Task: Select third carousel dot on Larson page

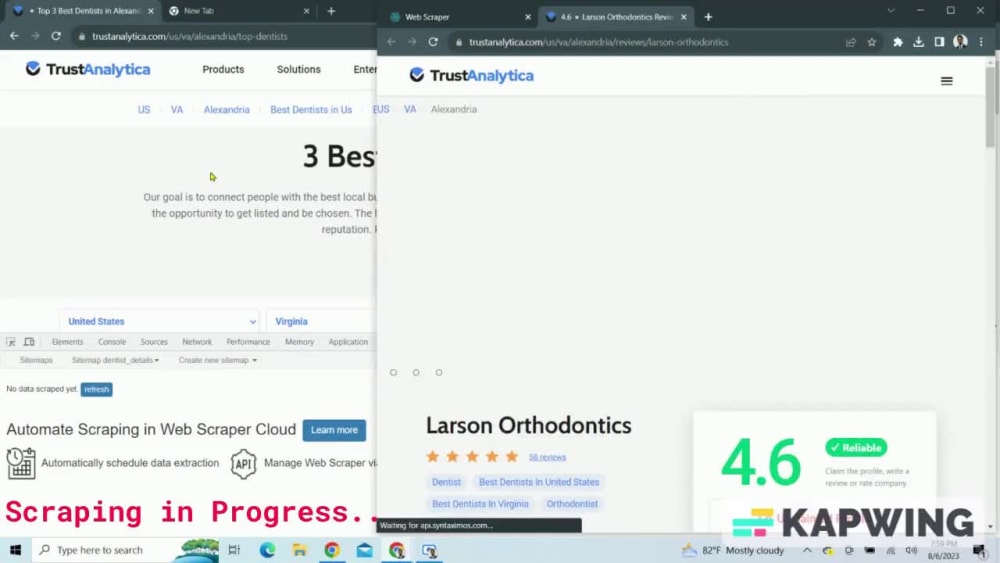Action: pos(439,372)
